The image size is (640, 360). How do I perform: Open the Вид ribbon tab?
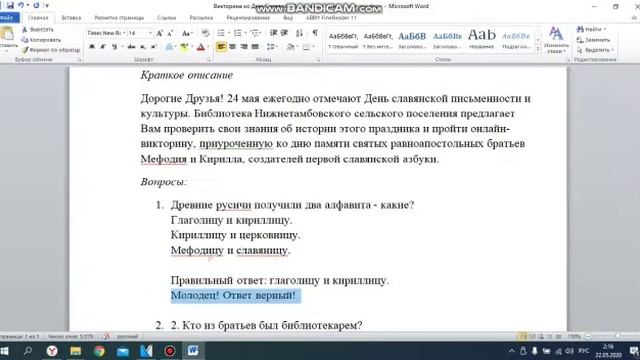pyautogui.click(x=288, y=18)
